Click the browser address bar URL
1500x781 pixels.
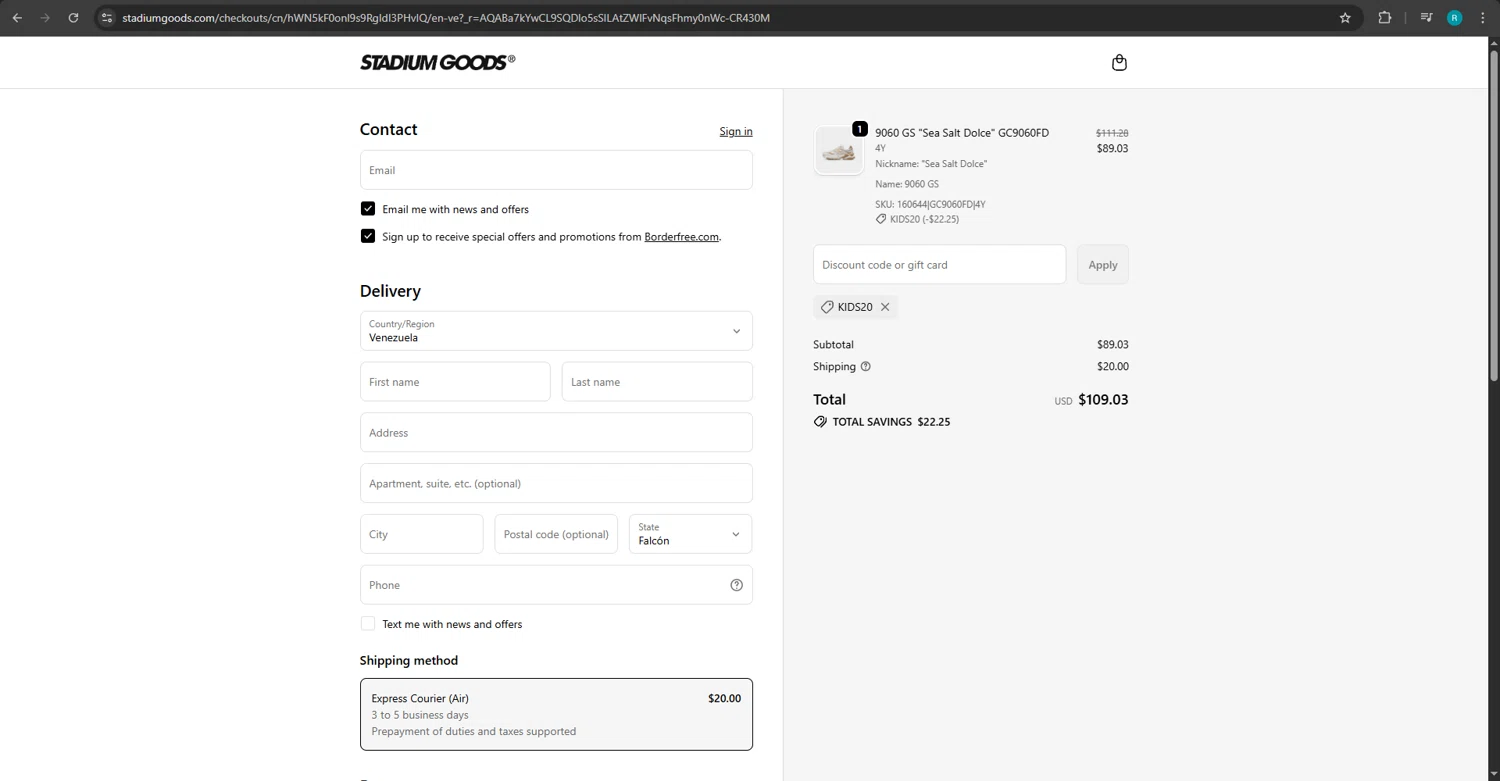pyautogui.click(x=446, y=18)
